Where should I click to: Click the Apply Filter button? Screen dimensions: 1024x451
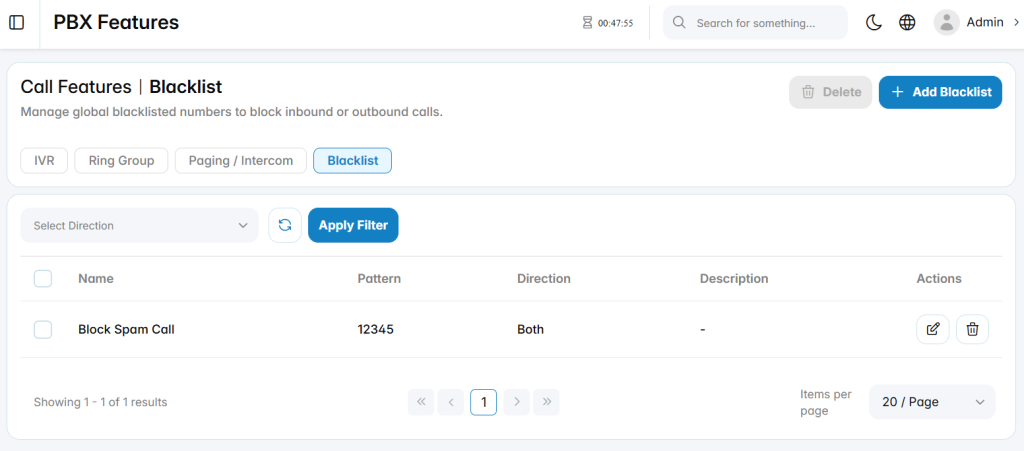(353, 225)
